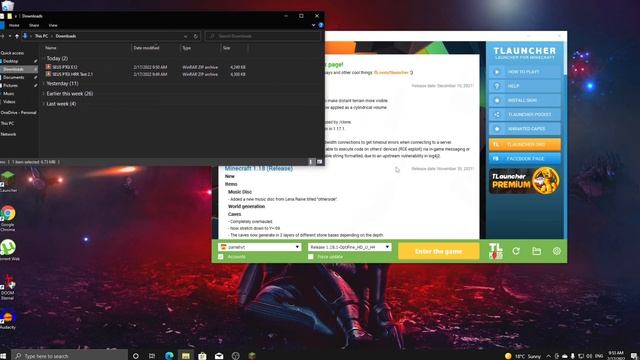
Task: Click the Install Skin button
Action: click(x=525, y=100)
